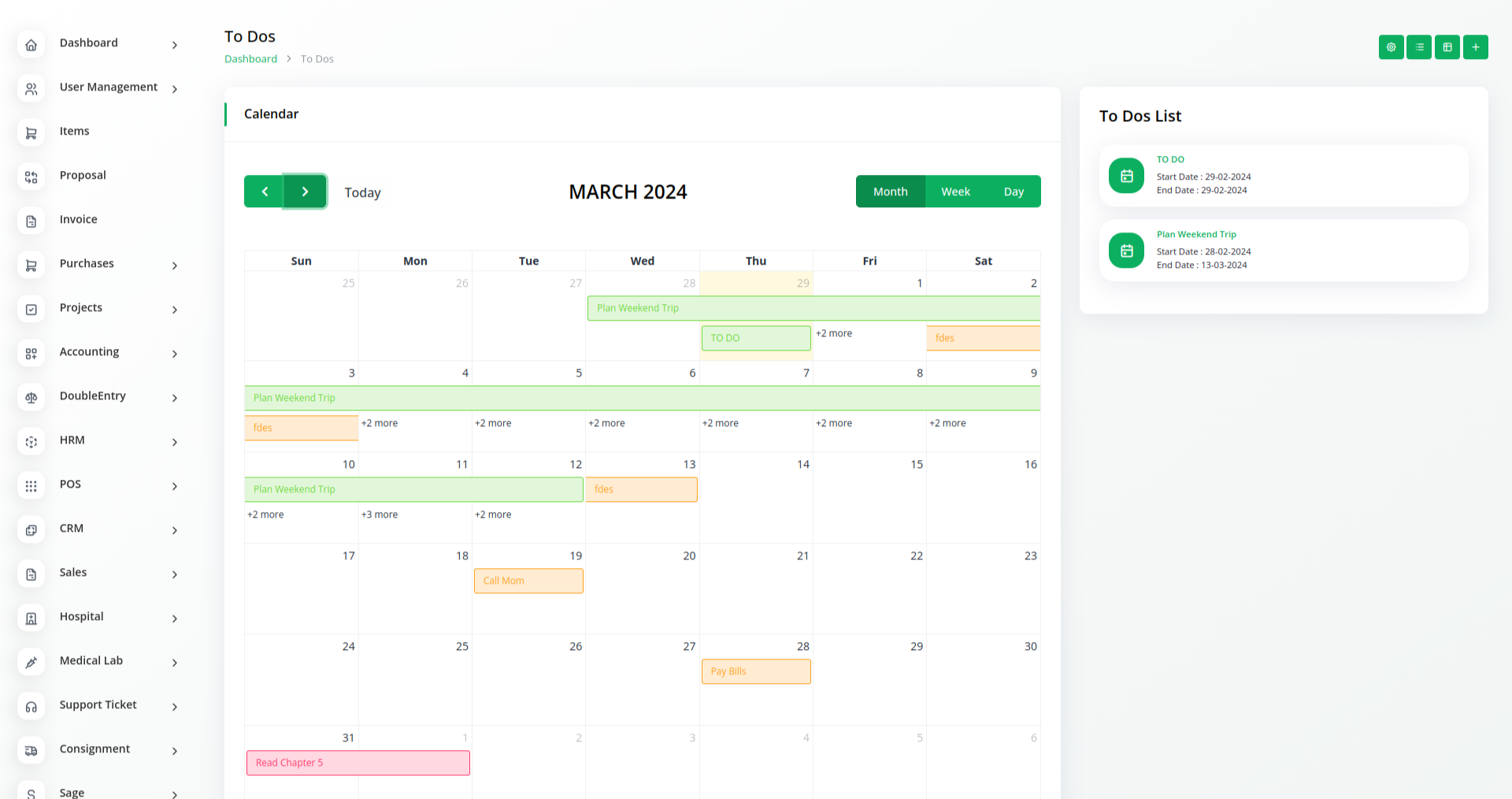Click the Purchases cart icon in sidebar
The image size is (1512, 799).
pyautogui.click(x=31, y=266)
